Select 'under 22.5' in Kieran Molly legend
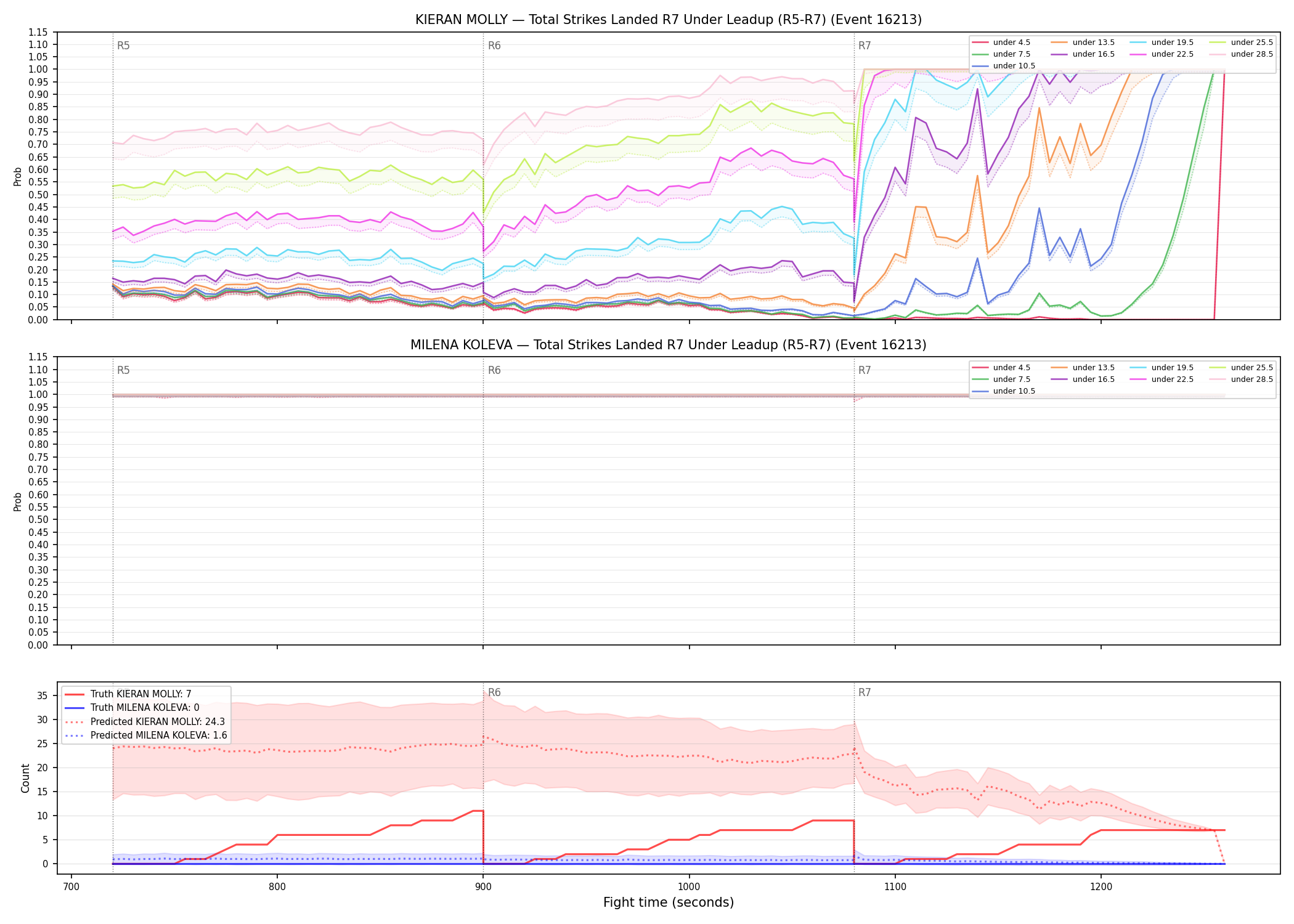 [x=1162, y=54]
